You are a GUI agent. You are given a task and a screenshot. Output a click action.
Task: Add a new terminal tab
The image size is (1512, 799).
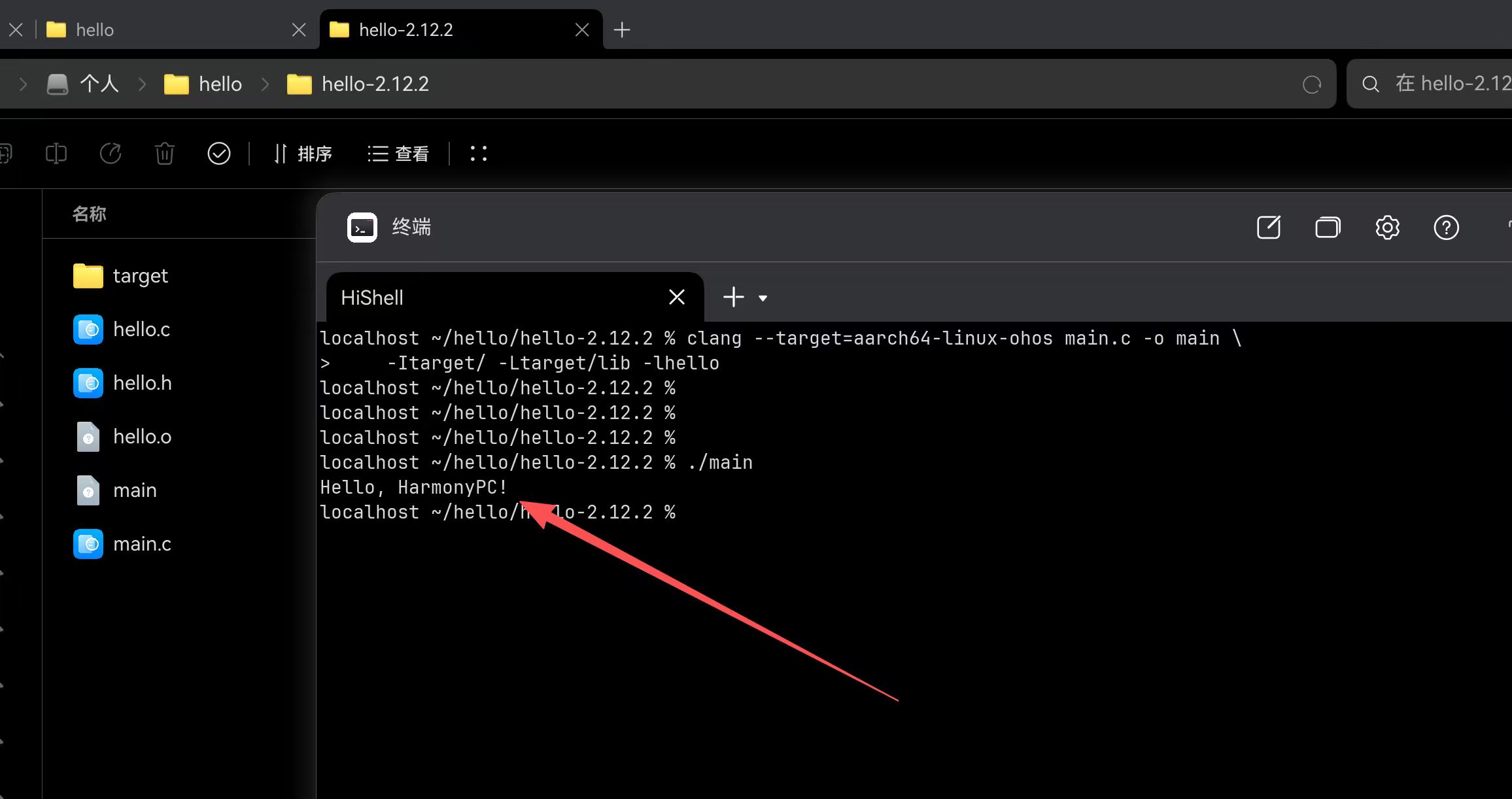733,297
